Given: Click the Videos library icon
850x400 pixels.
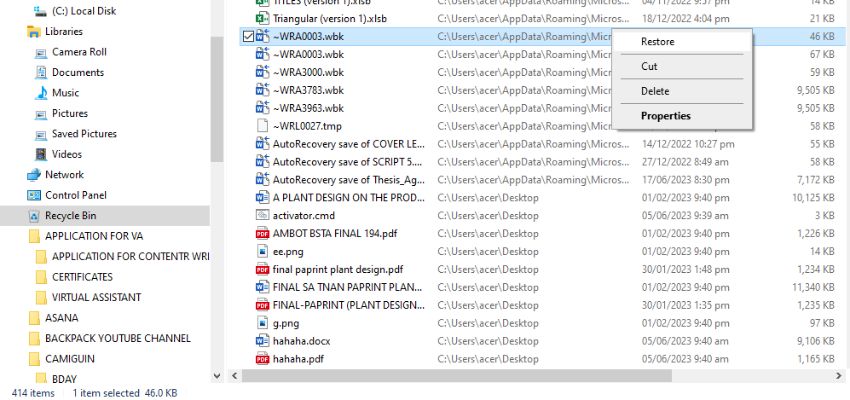Looking at the screenshot, I should pyautogui.click(x=41, y=154).
